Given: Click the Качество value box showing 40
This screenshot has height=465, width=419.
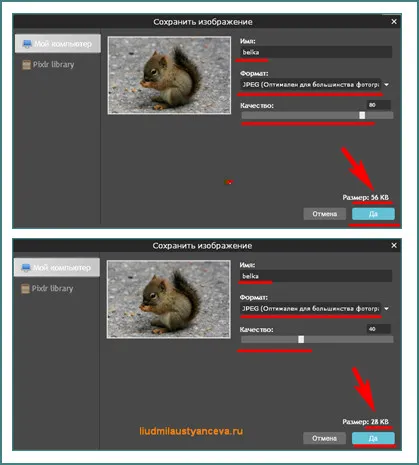Looking at the screenshot, I should [379, 329].
